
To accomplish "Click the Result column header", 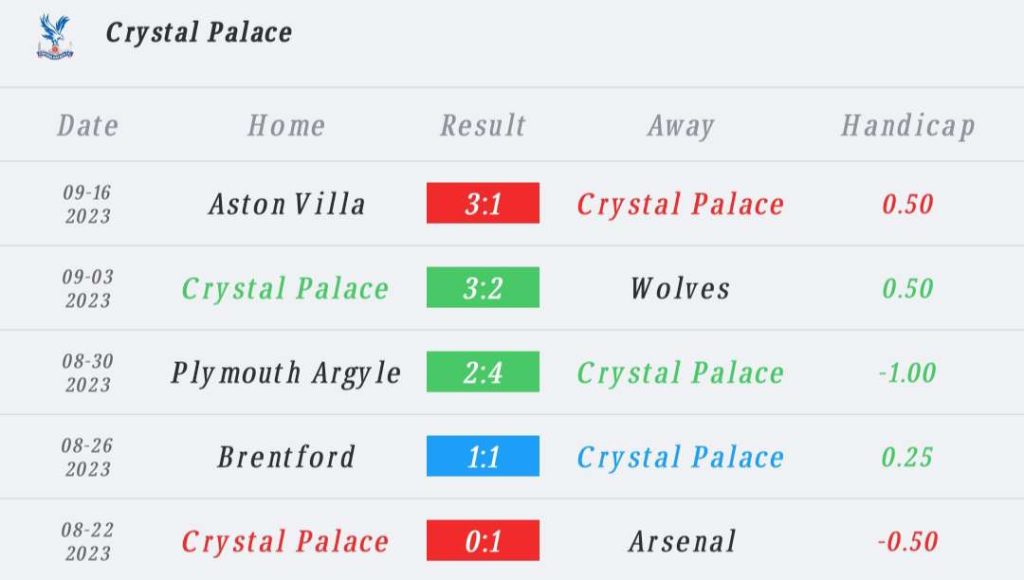I will (x=483, y=125).
